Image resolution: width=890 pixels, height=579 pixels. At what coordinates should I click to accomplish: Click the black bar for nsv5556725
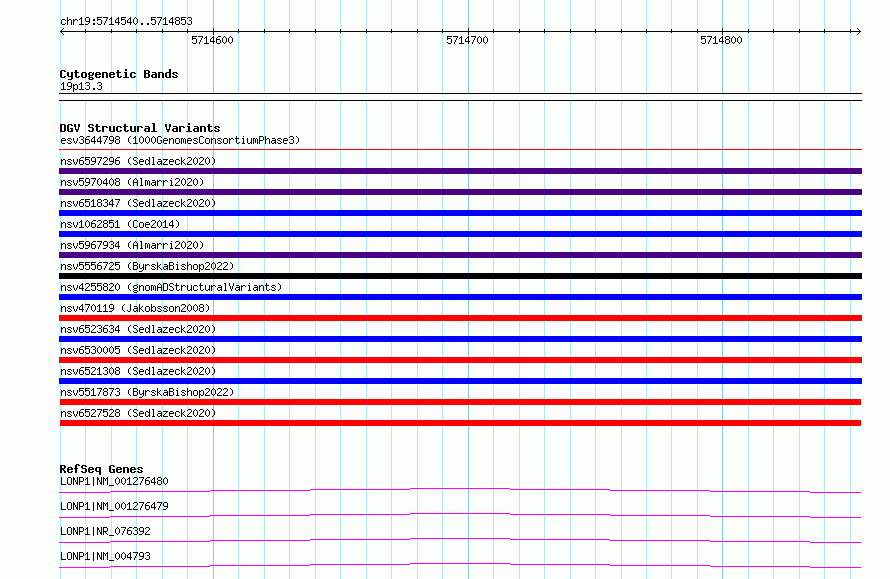pyautogui.click(x=460, y=276)
